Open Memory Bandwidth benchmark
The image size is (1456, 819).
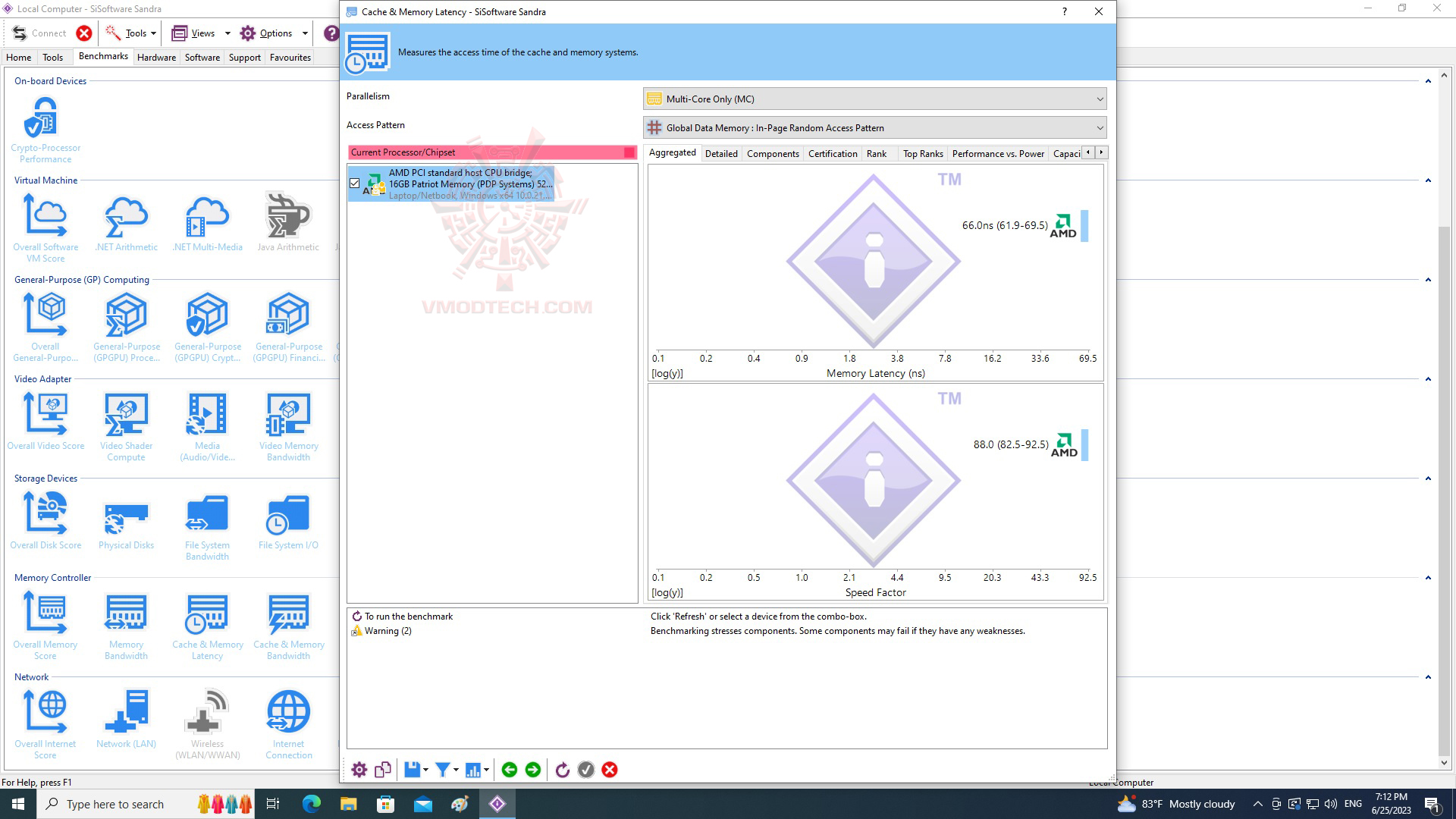(x=126, y=626)
